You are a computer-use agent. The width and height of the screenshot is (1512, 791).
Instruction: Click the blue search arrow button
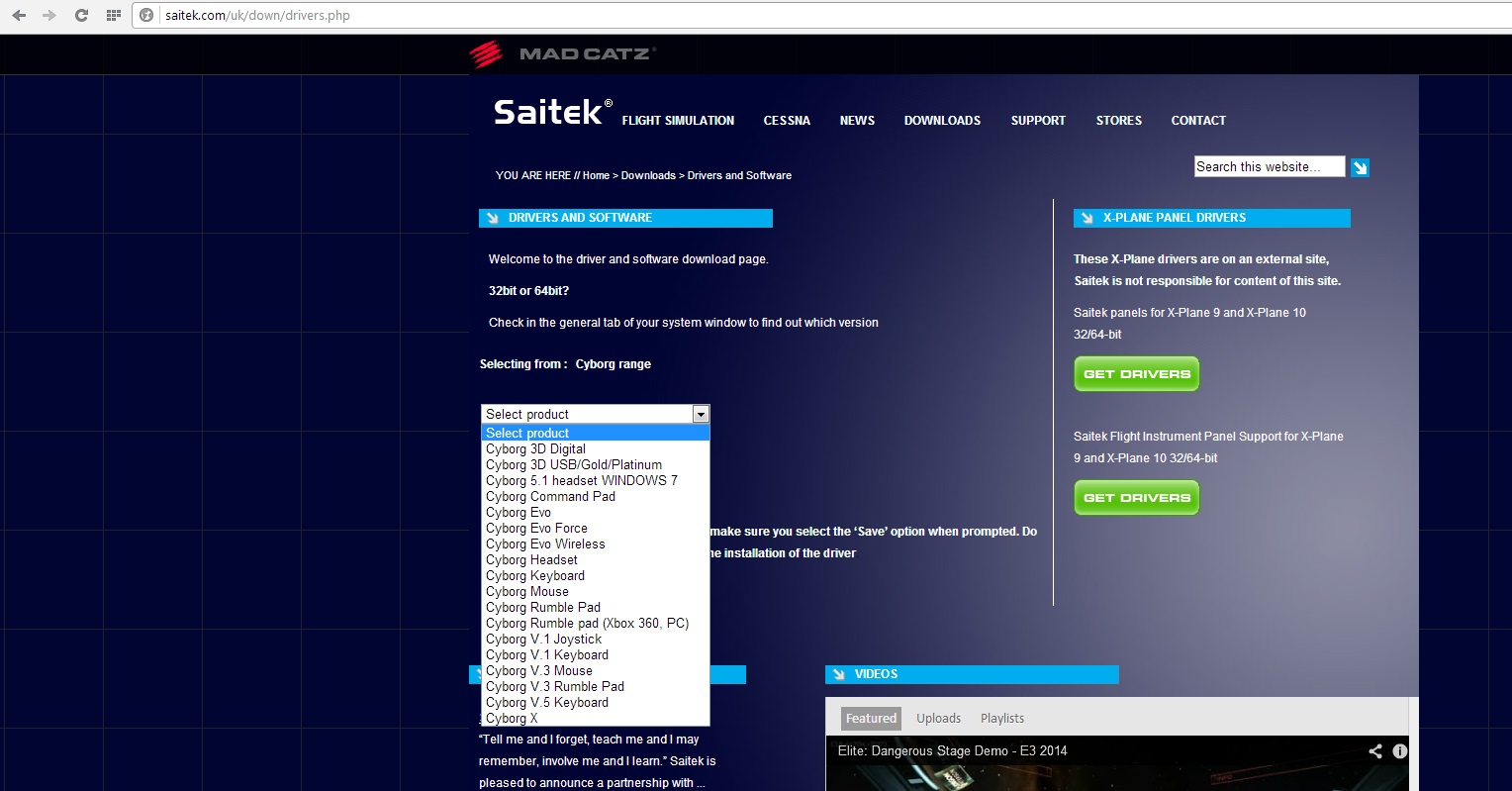[1360, 167]
